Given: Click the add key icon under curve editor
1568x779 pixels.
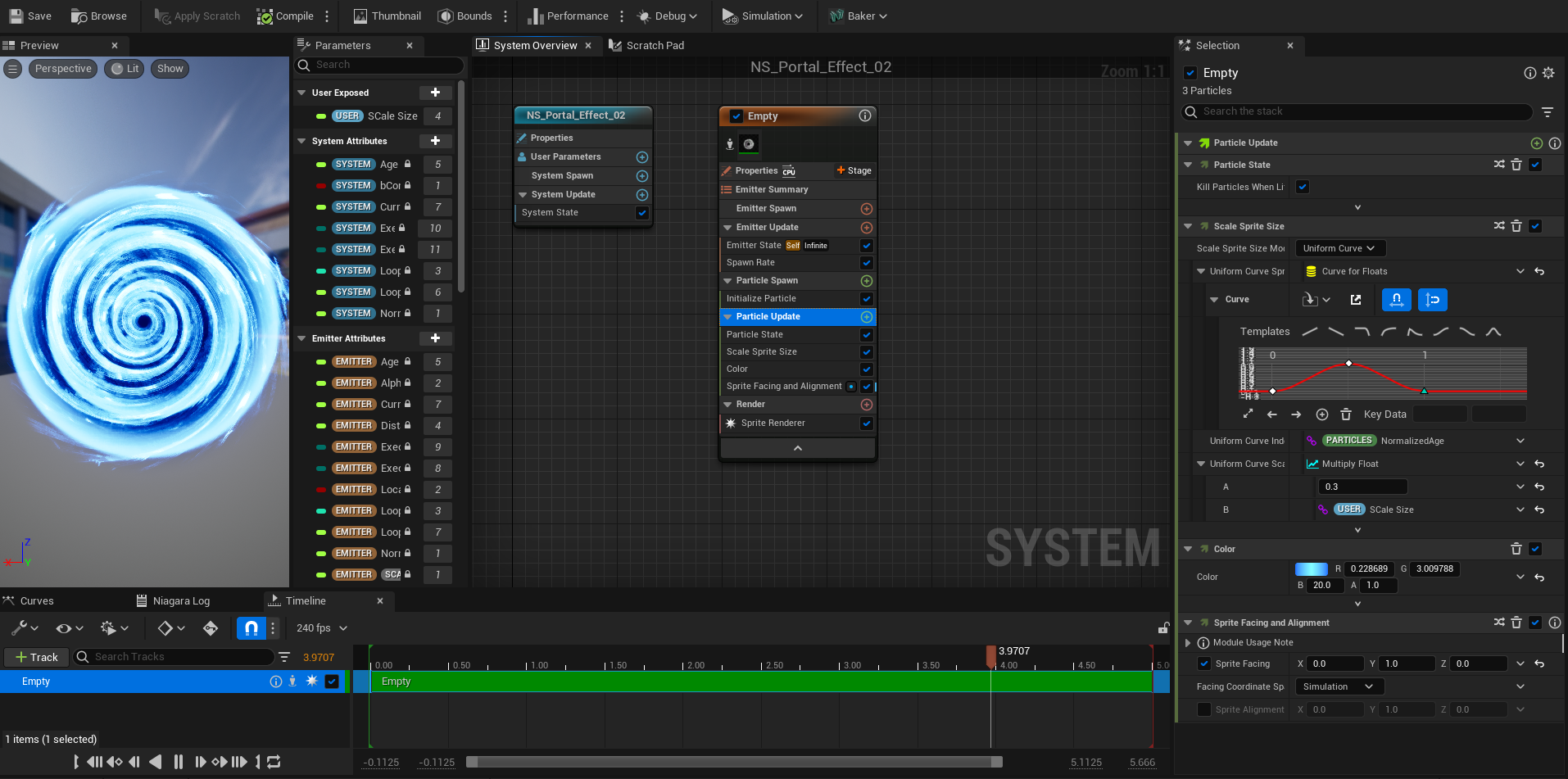Looking at the screenshot, I should point(1321,414).
